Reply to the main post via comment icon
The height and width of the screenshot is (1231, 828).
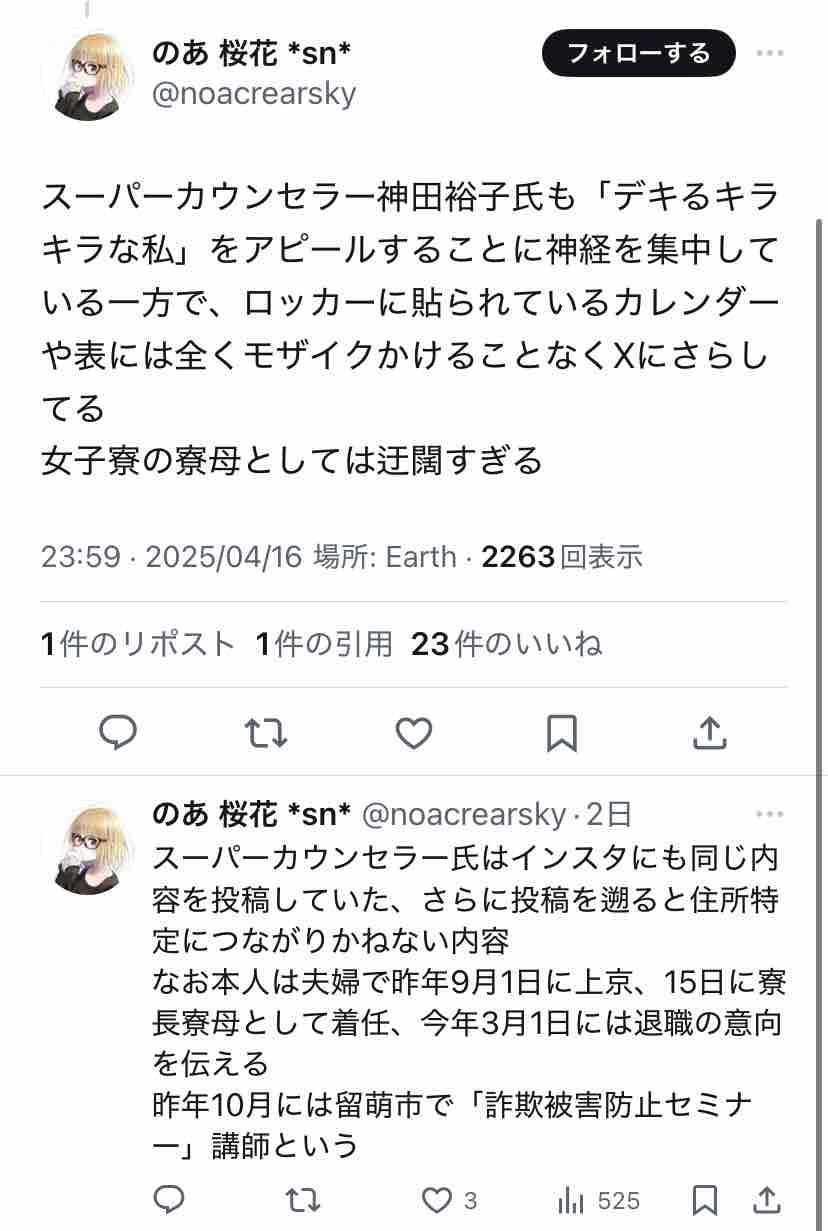[118, 733]
